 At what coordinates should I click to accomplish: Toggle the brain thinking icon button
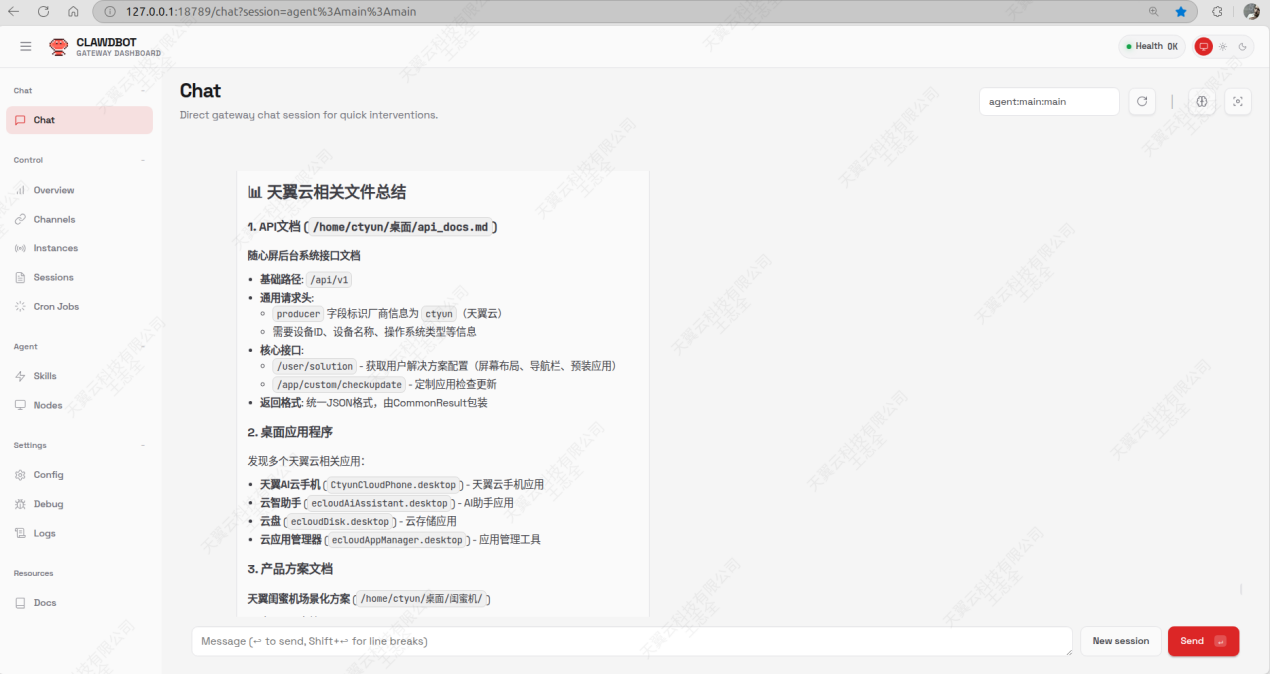[x=1202, y=102]
